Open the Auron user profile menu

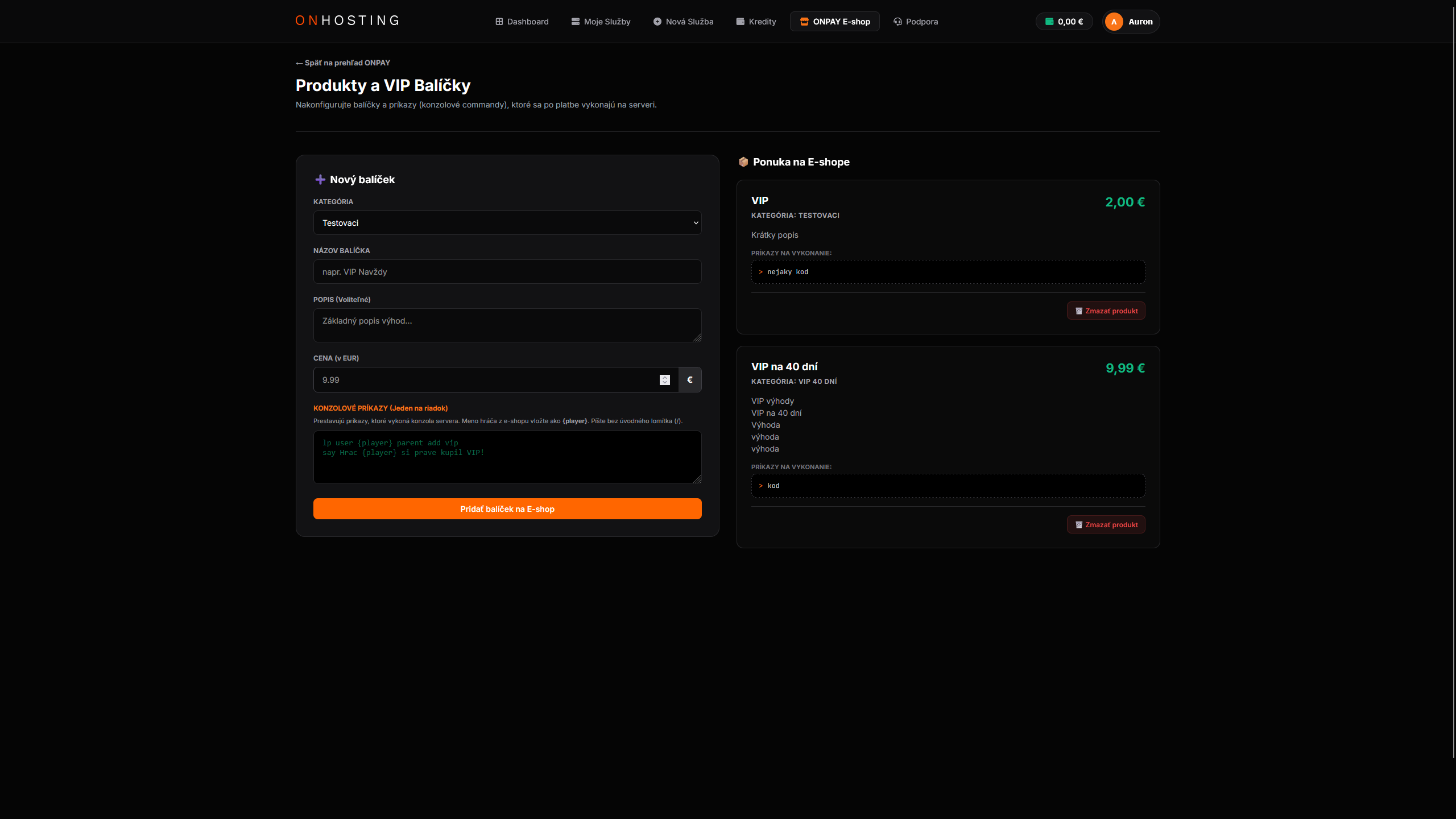1131,22
